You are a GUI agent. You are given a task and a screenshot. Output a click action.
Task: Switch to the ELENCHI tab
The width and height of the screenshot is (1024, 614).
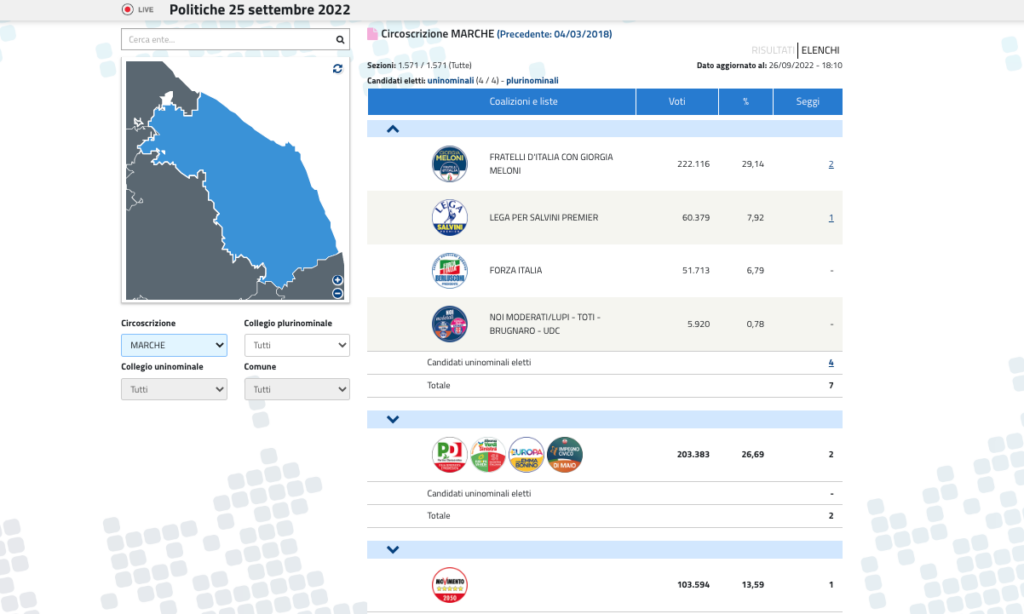[820, 50]
